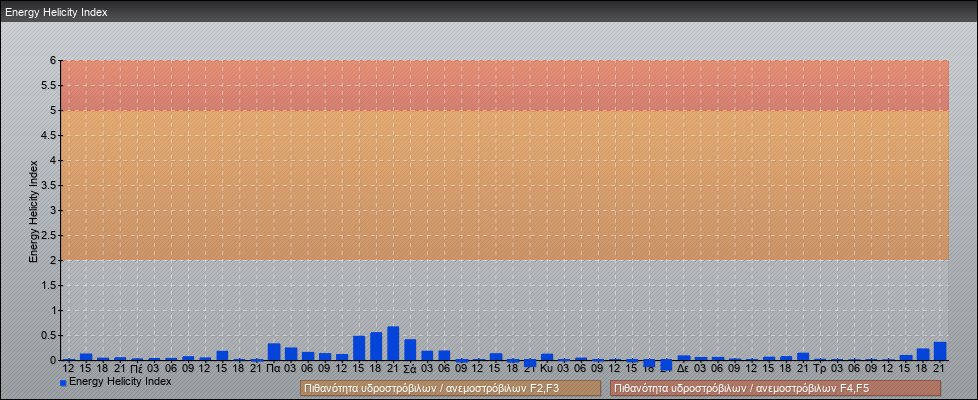Click the blue Energy Helicity Index legend square
Viewport: 978px width, 400px height.
click(x=64, y=382)
